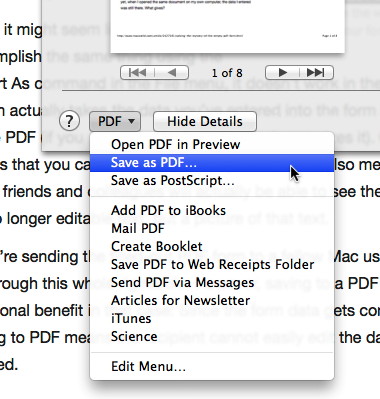380x399 pixels.
Task: Click the print preview page thumbnail
Action: pyautogui.click(x=227, y=26)
